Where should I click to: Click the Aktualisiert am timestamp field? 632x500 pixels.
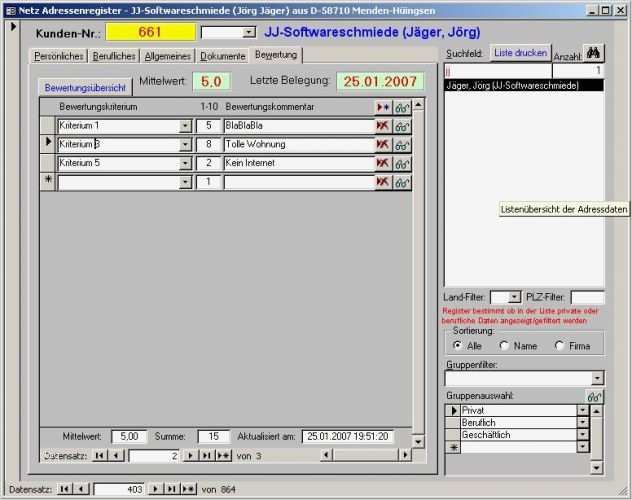(x=347, y=436)
